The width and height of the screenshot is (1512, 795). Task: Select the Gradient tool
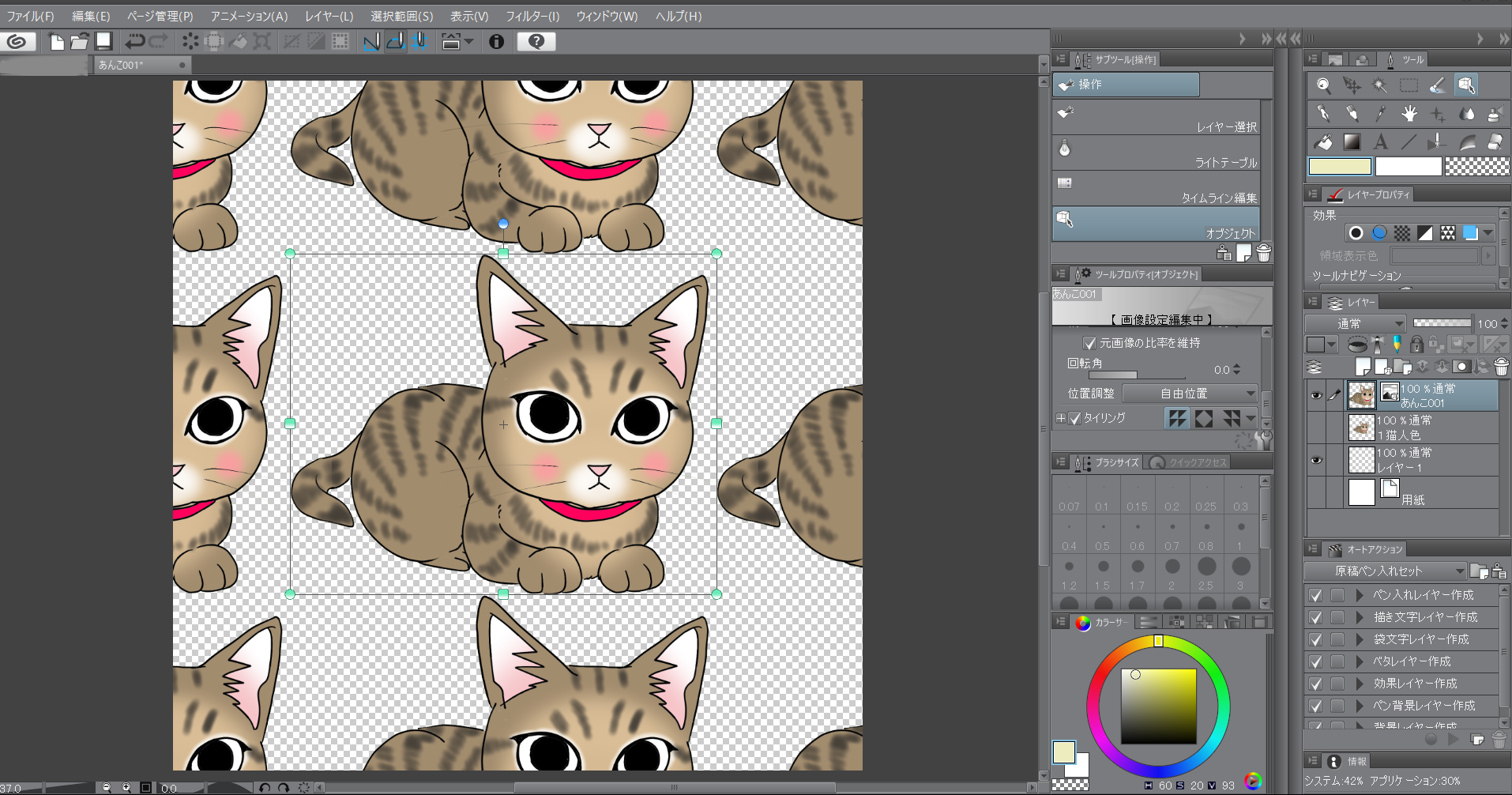[1352, 142]
